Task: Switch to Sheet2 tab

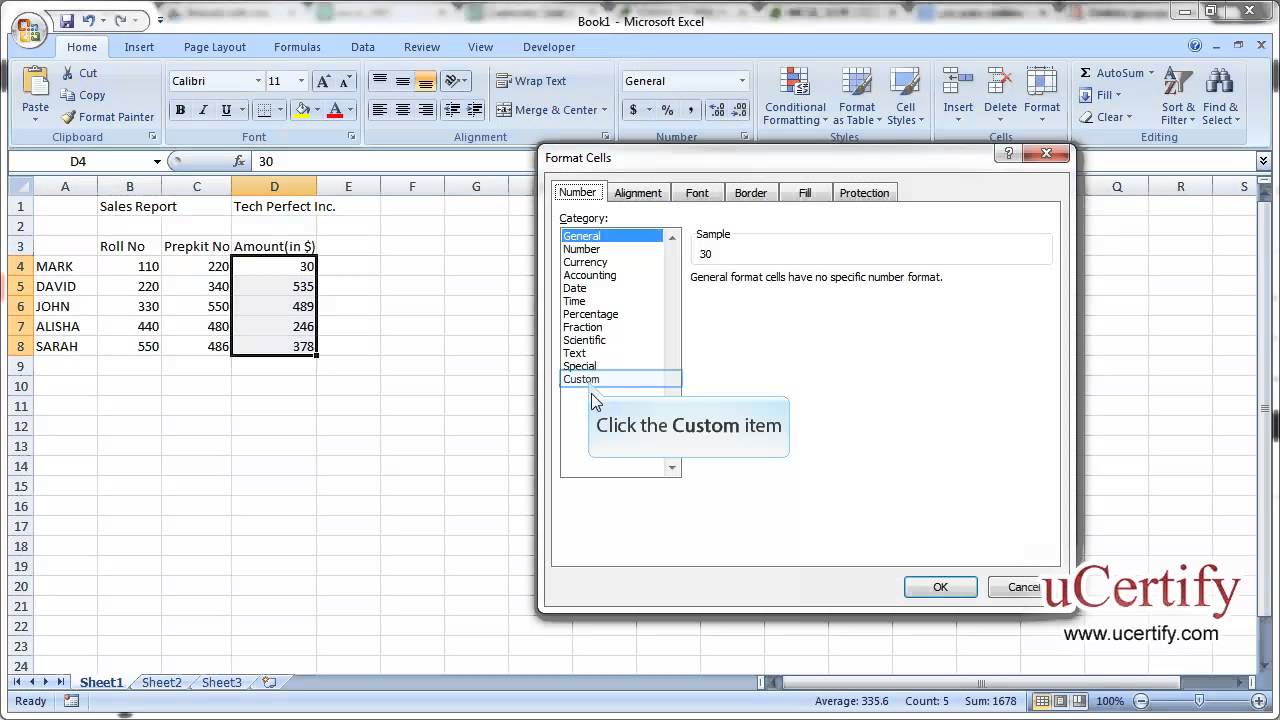Action: click(161, 682)
